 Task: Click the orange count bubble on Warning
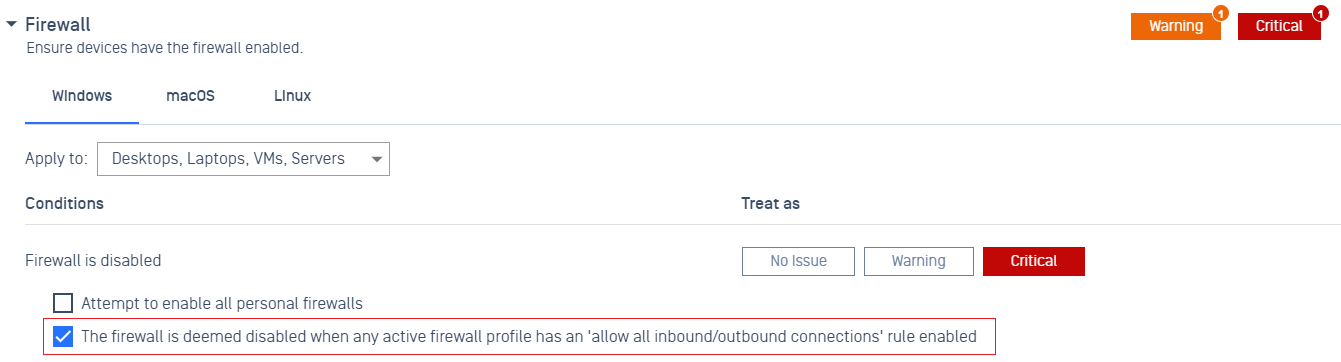pyautogui.click(x=1220, y=13)
